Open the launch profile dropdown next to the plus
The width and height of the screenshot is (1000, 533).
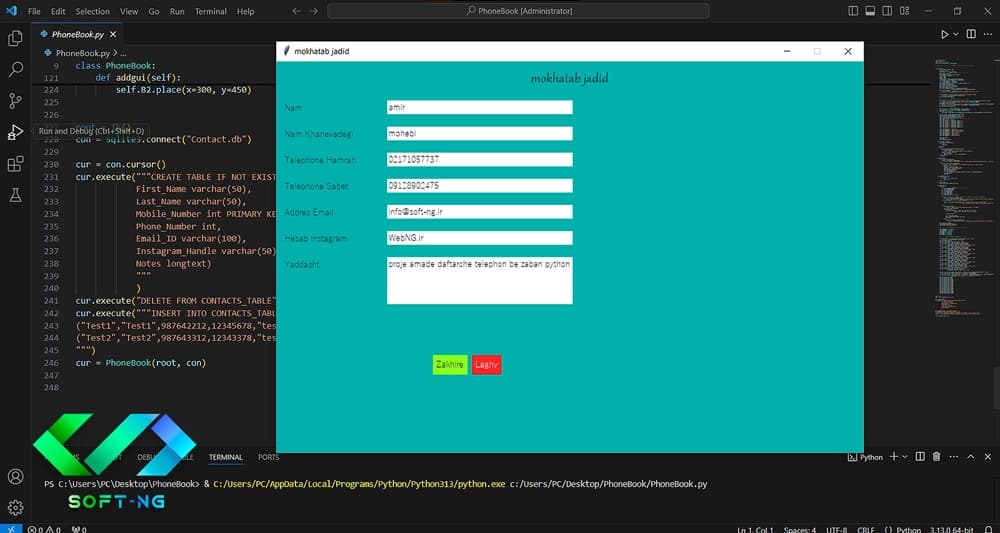coord(905,457)
